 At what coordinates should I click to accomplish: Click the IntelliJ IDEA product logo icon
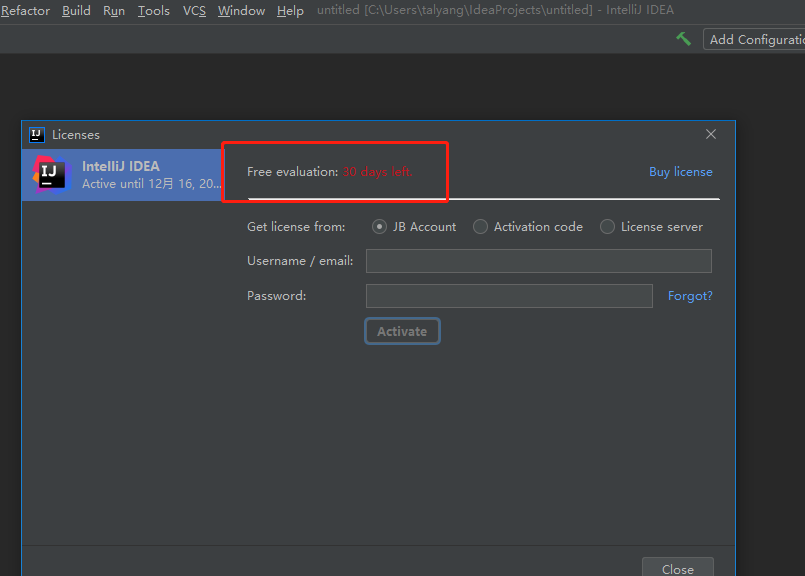(51, 175)
